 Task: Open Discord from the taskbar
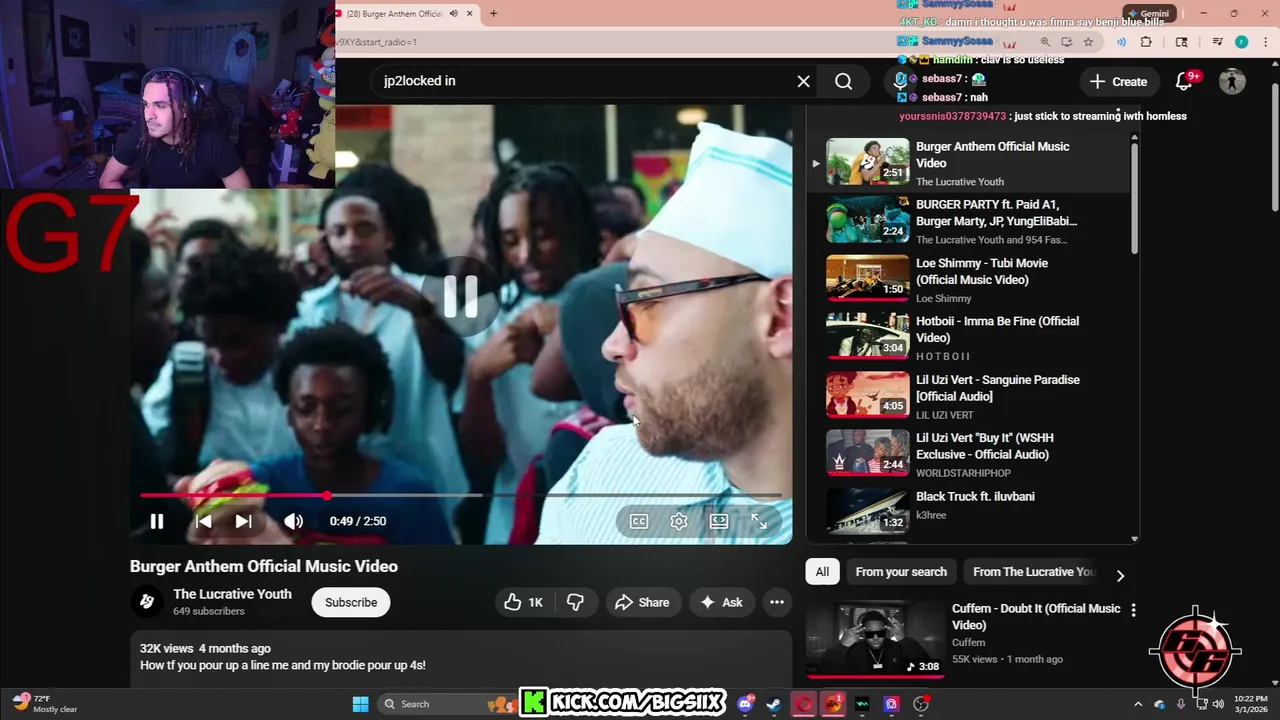tap(745, 704)
